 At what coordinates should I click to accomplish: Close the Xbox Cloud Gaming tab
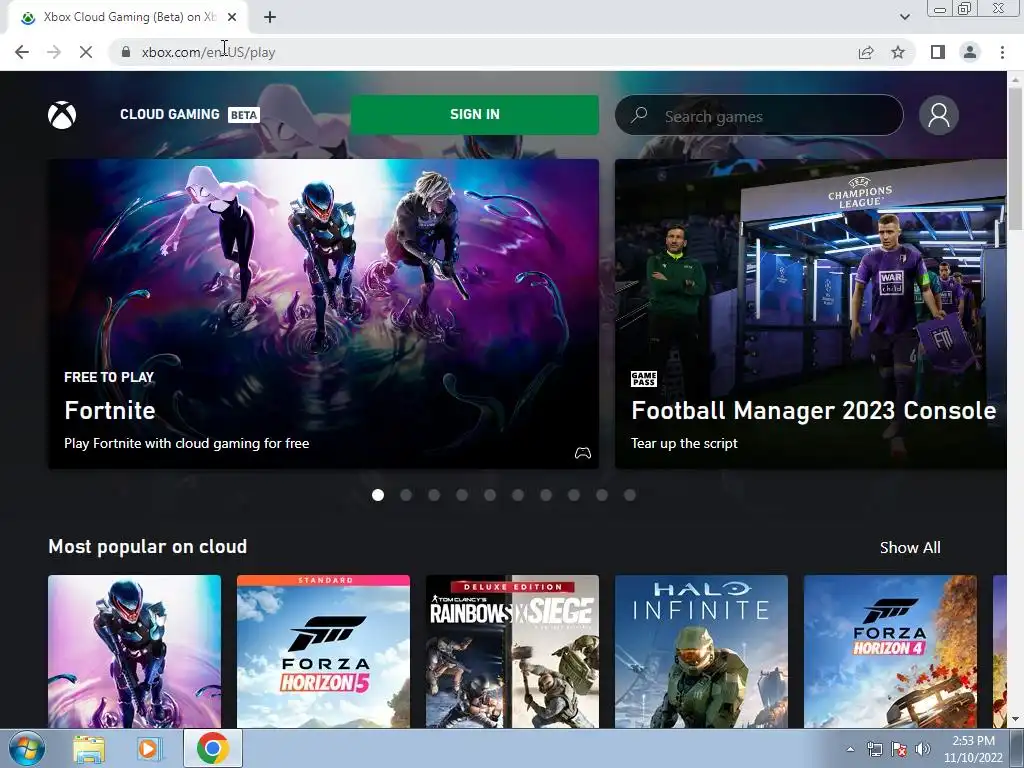click(232, 17)
